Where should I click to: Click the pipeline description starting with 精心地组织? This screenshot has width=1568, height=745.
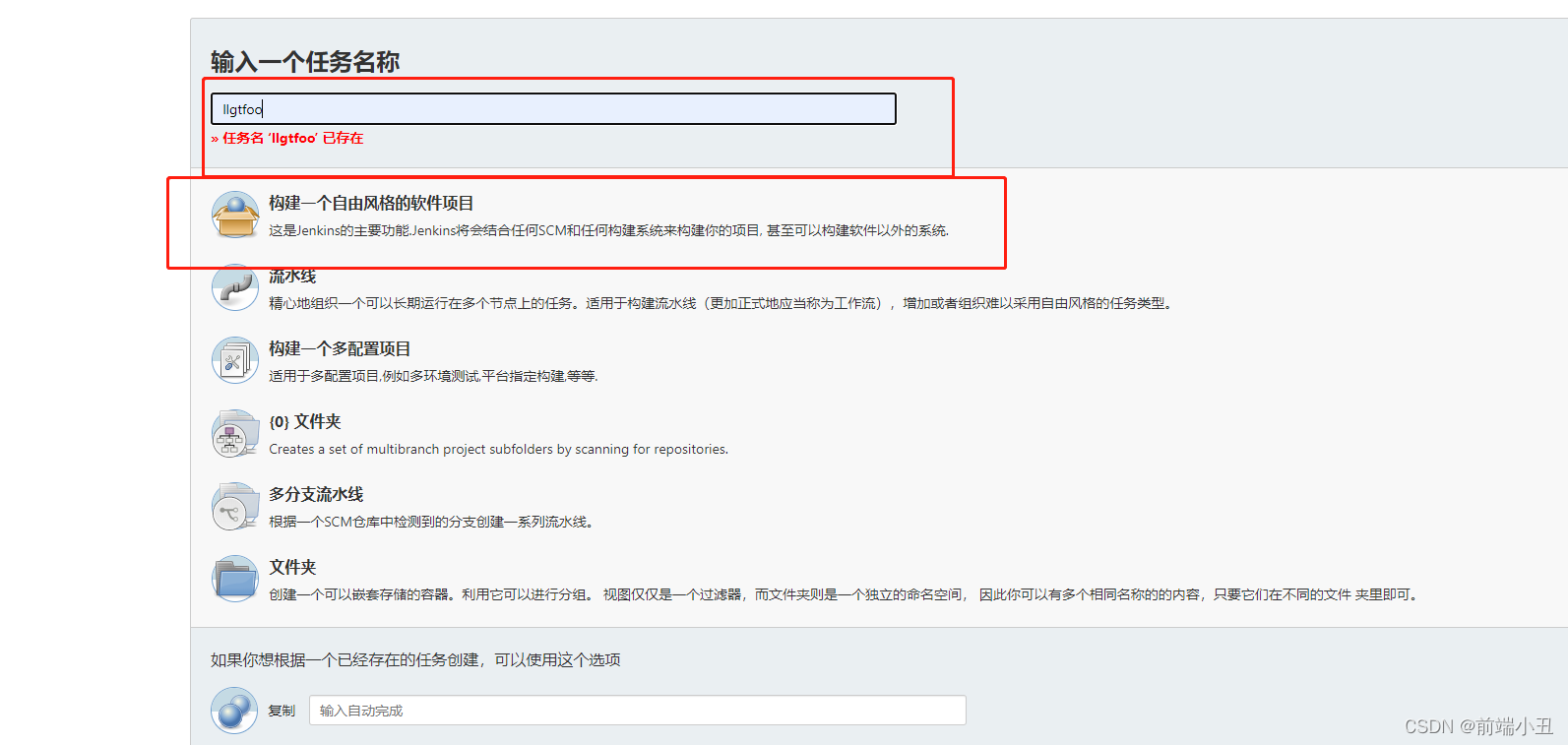point(722,303)
